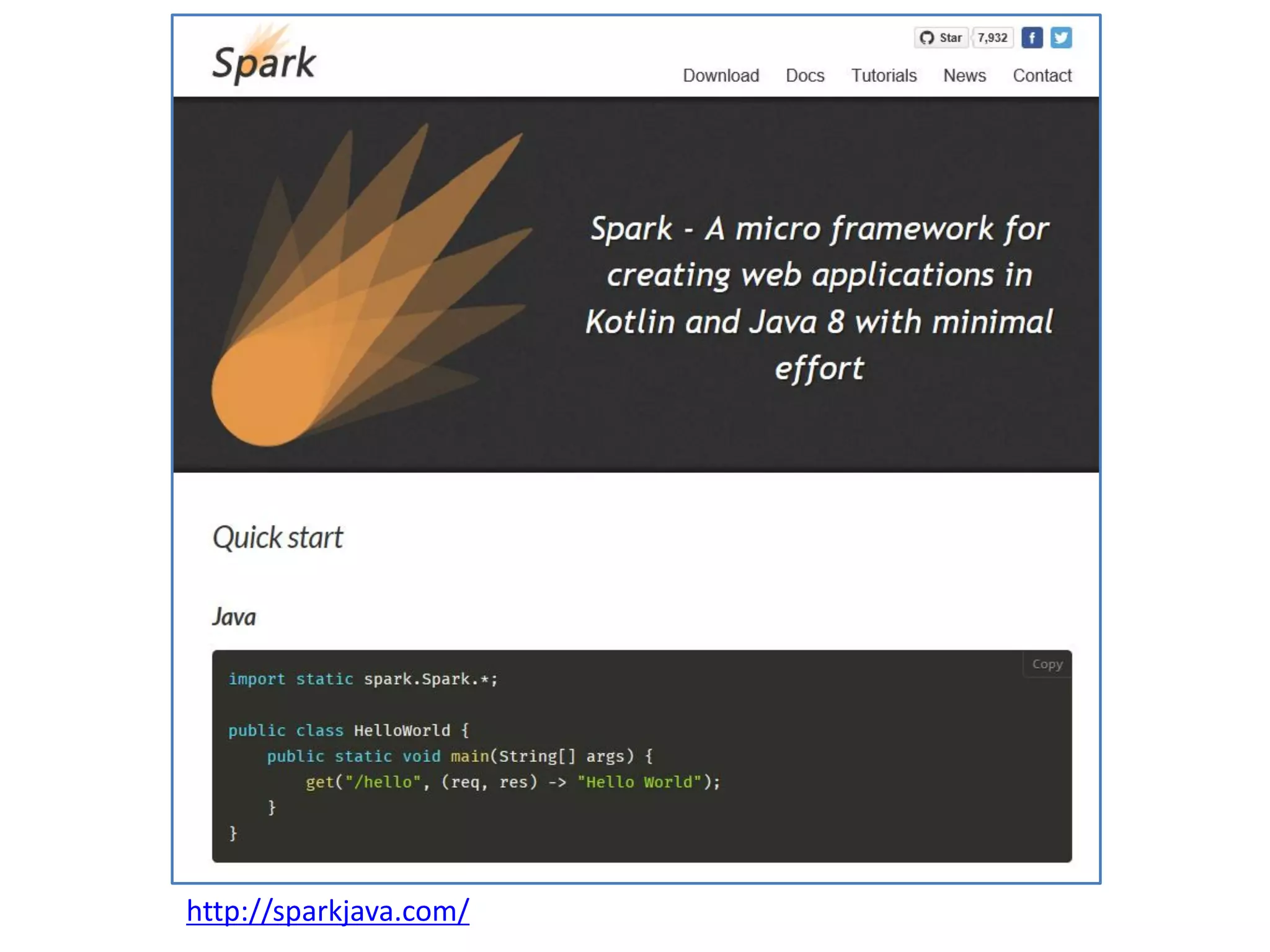Click the Spark micro framework tagline
This screenshot has width=1270, height=952.
tap(819, 298)
